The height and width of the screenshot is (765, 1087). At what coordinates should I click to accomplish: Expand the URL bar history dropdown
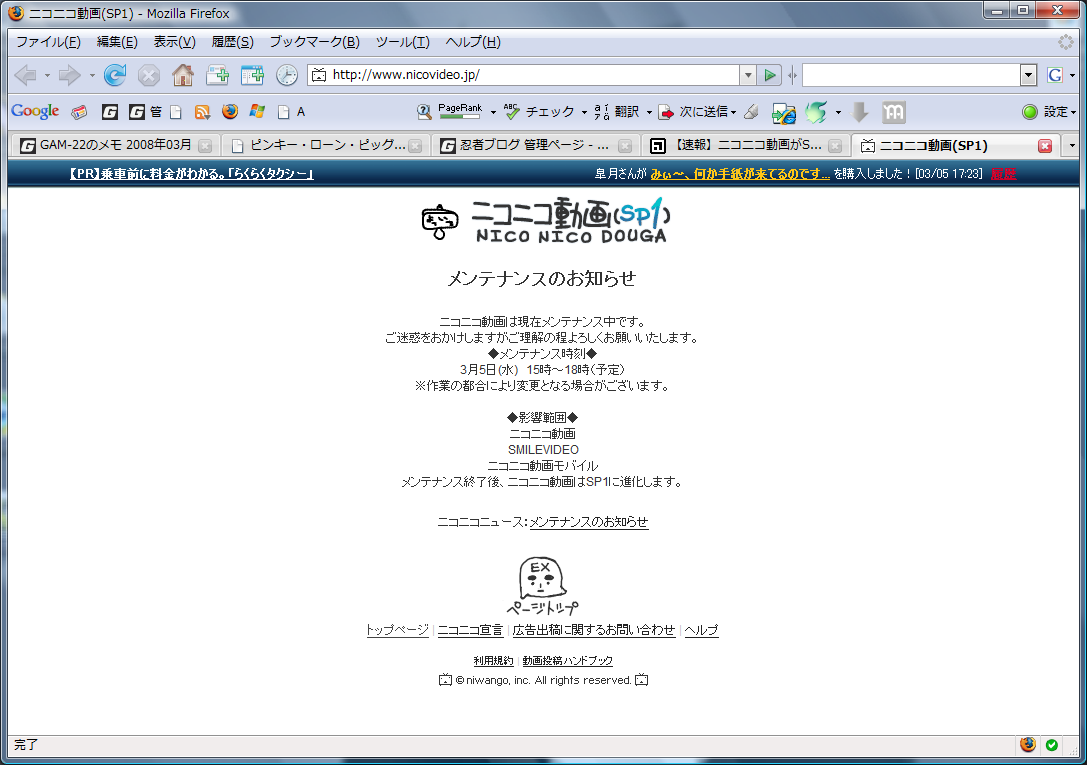pyautogui.click(x=747, y=75)
